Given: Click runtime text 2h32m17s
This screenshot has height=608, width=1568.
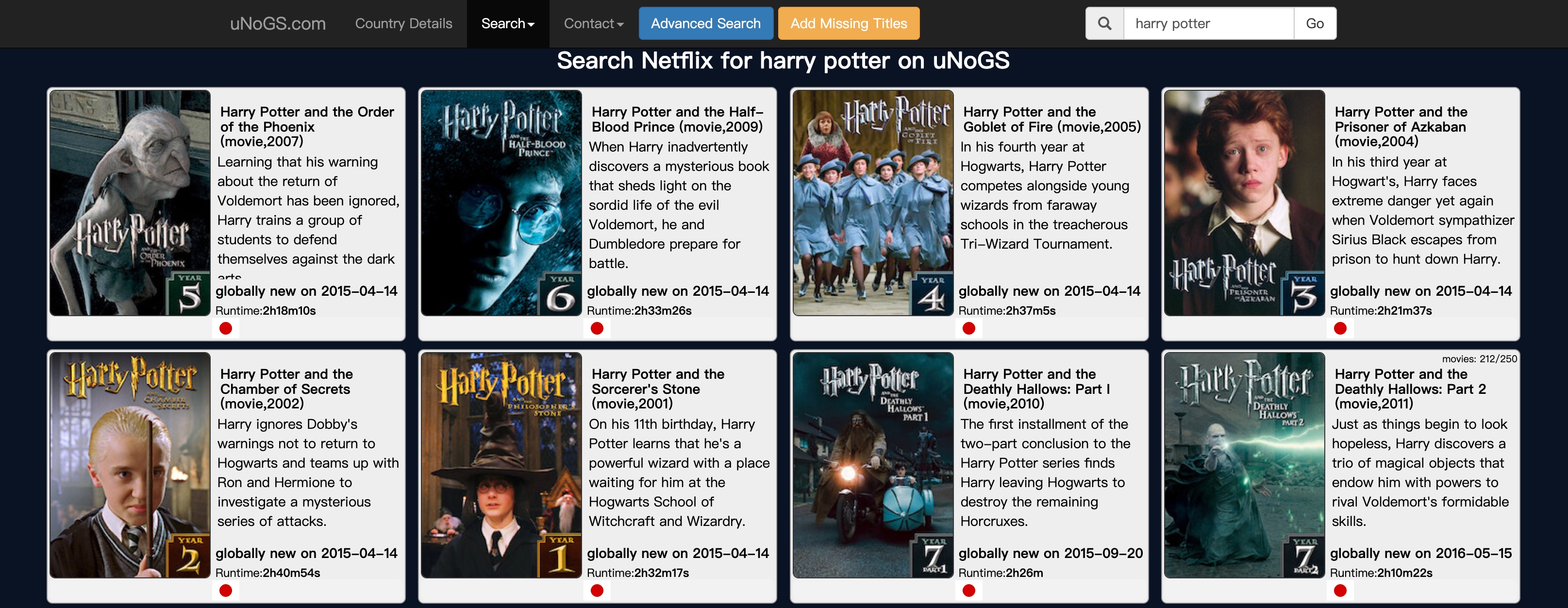Looking at the screenshot, I should point(662,573).
